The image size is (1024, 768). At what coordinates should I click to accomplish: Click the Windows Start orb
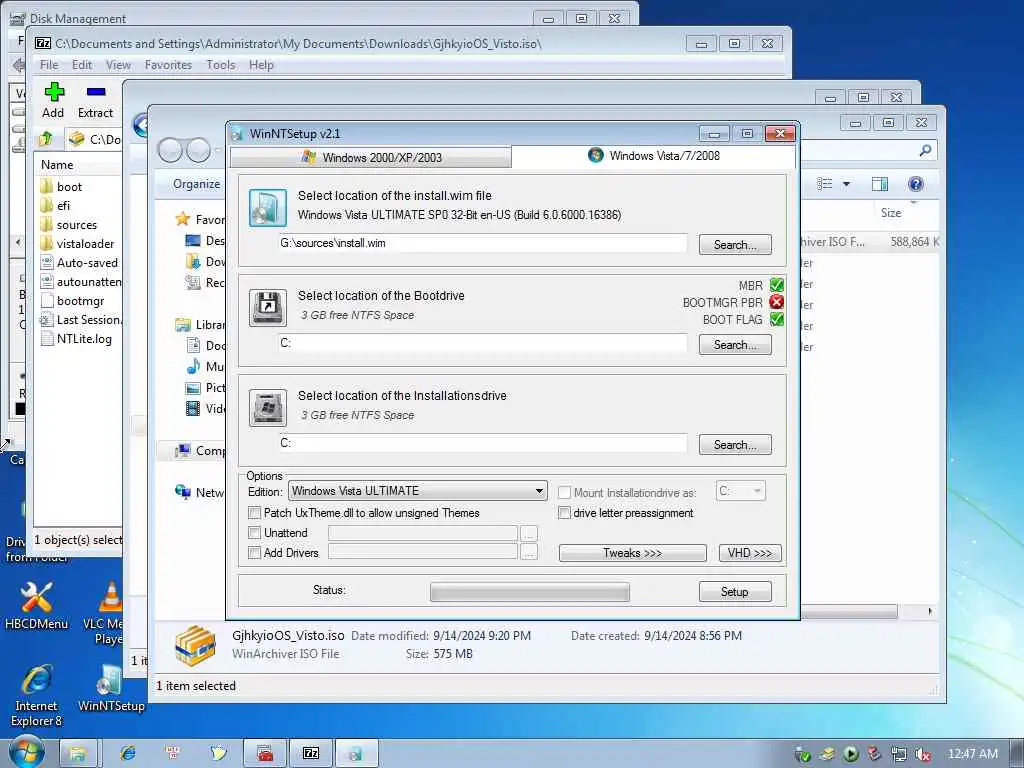(26, 752)
